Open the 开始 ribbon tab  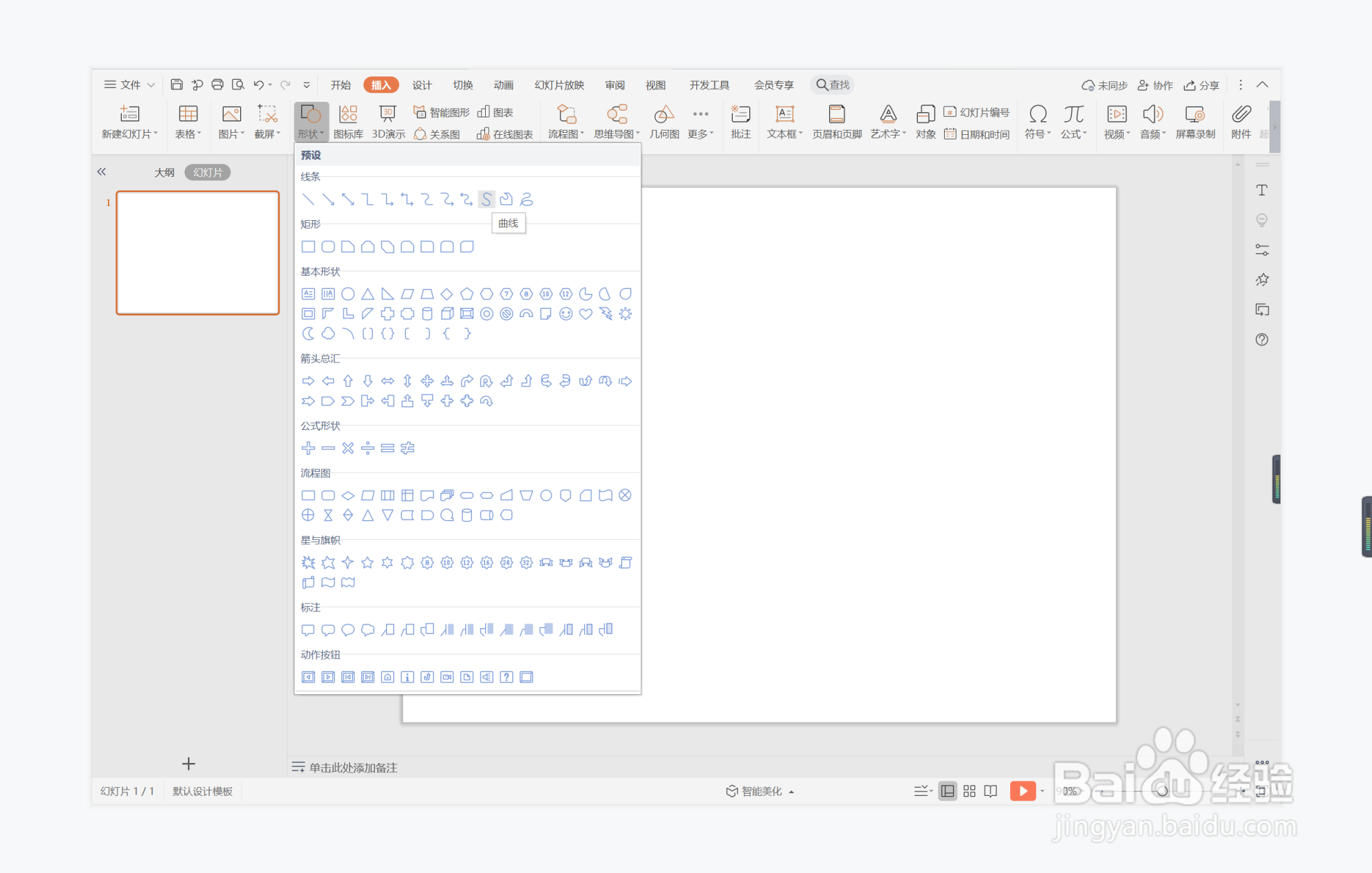point(341,85)
